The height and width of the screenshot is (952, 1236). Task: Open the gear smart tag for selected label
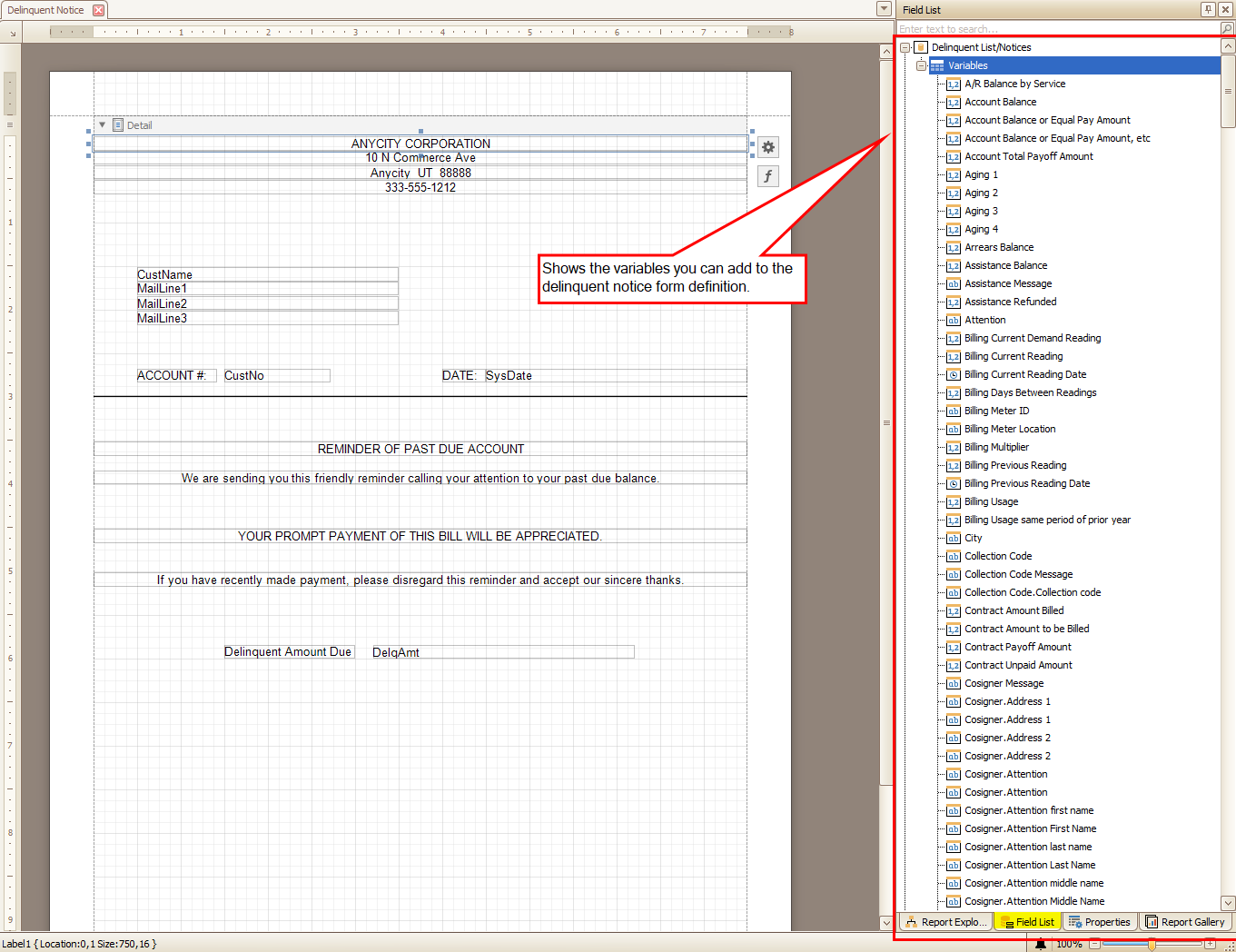[x=768, y=147]
